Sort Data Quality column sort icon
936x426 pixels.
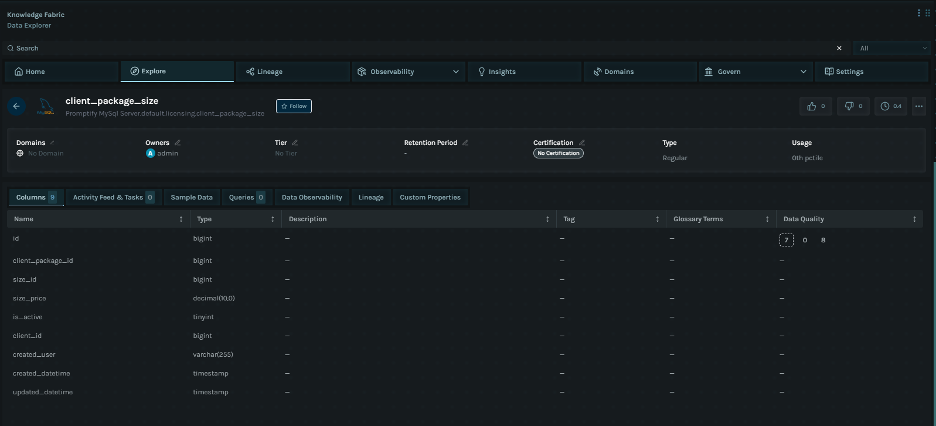pyautogui.click(x=914, y=220)
